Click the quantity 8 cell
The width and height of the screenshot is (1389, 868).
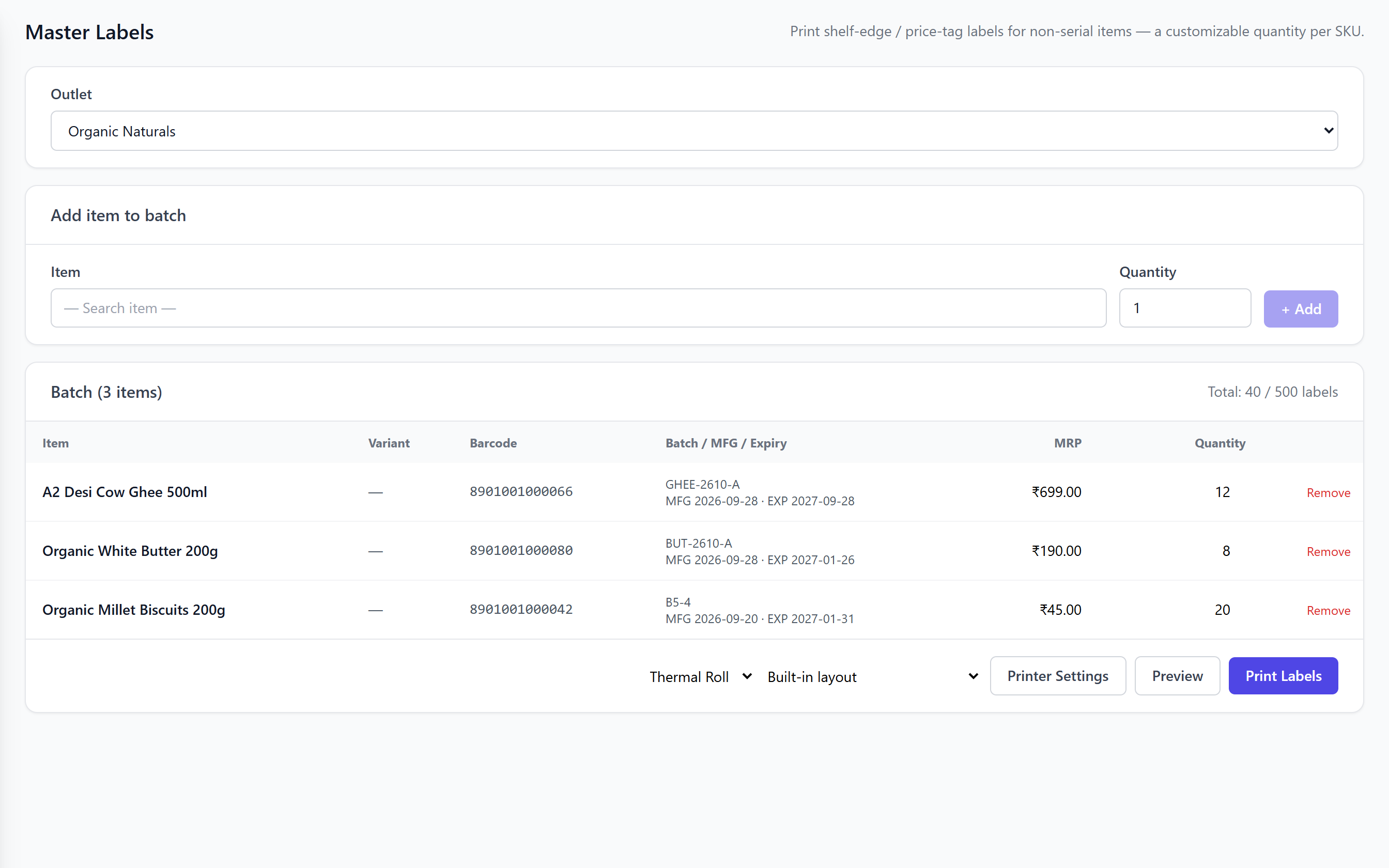click(x=1226, y=551)
